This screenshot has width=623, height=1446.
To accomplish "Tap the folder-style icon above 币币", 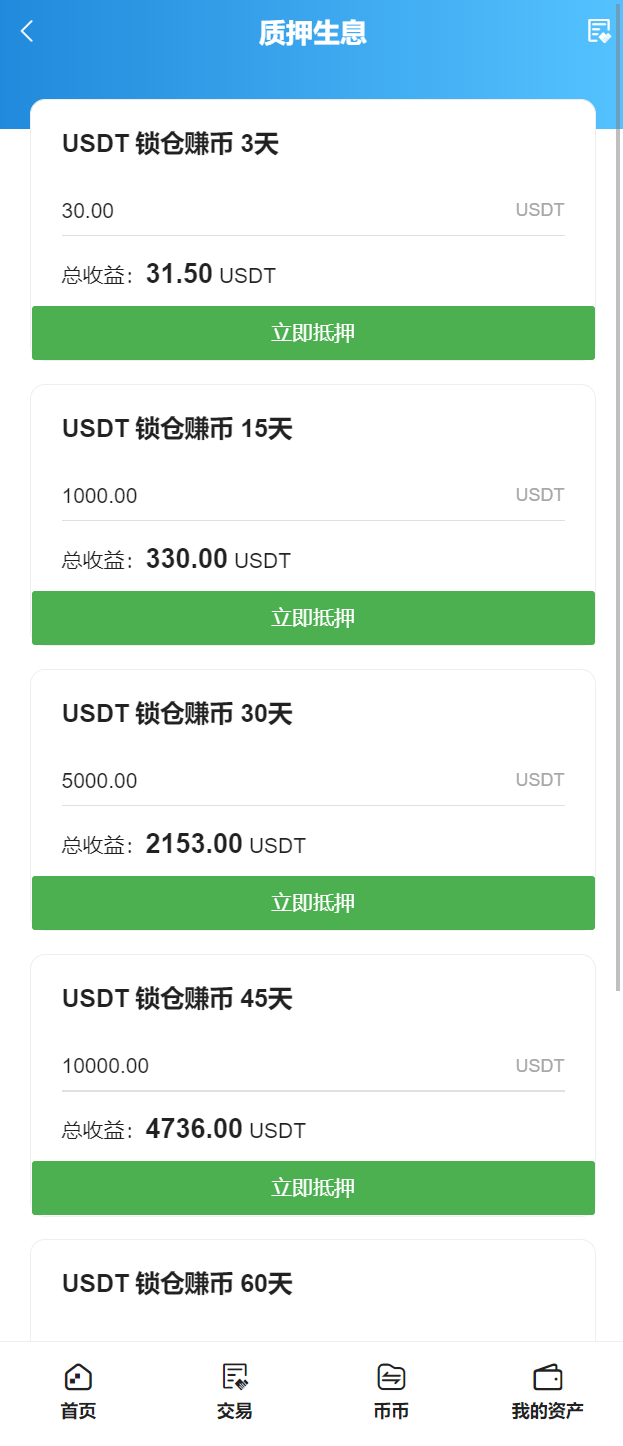I will pyautogui.click(x=389, y=1375).
